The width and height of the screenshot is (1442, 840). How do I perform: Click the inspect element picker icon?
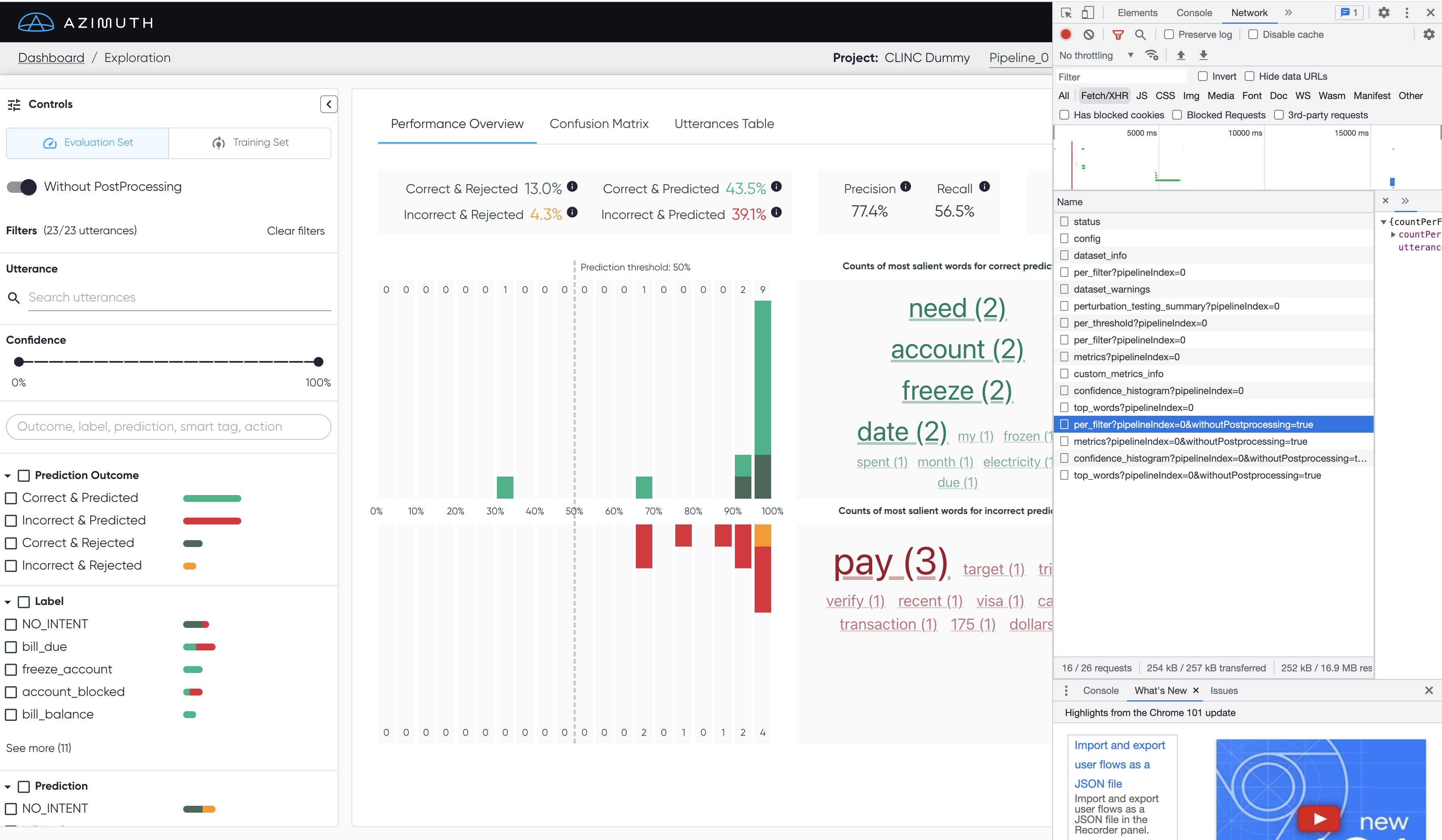coord(1066,12)
